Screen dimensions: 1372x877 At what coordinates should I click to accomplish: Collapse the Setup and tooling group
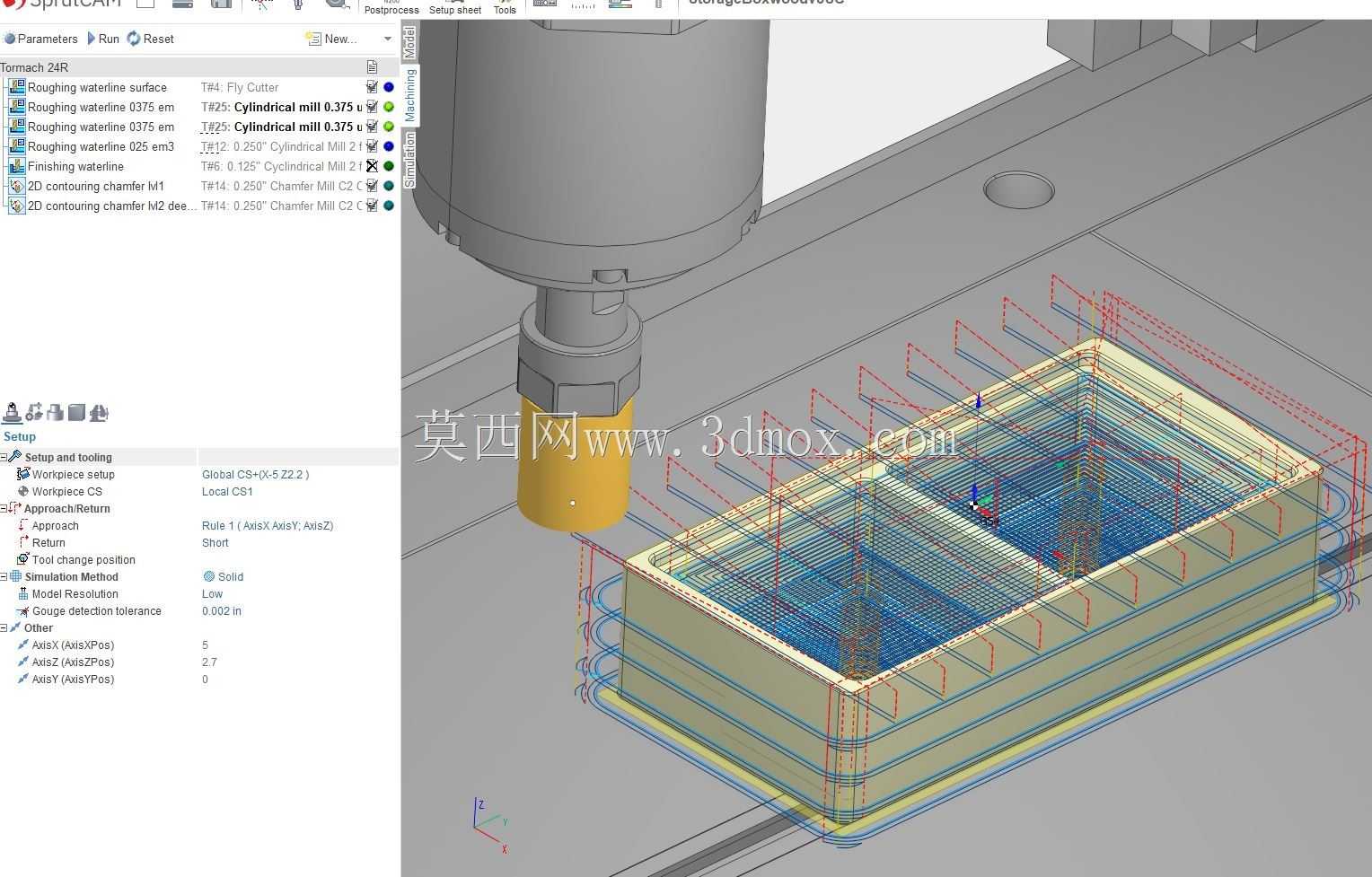(x=4, y=458)
